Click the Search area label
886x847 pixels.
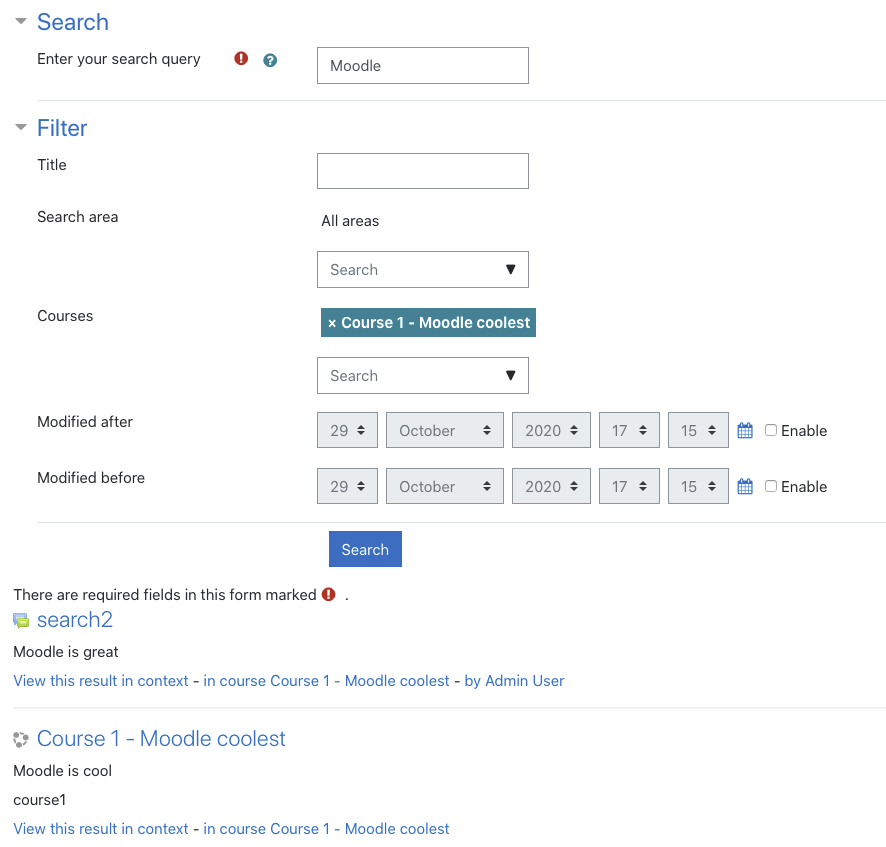(x=77, y=217)
